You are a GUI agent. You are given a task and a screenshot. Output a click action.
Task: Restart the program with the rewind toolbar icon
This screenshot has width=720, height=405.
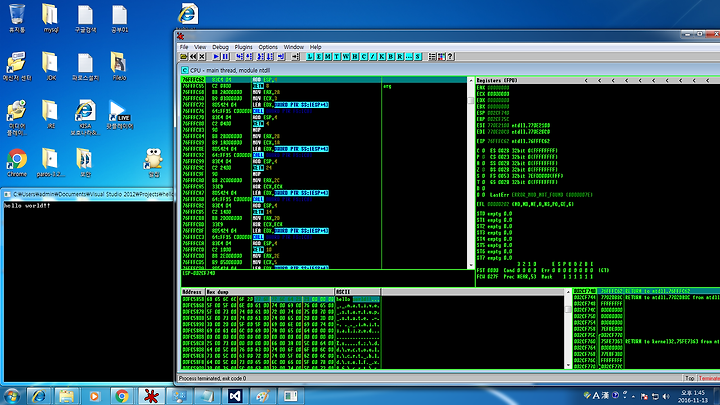click(x=193, y=56)
